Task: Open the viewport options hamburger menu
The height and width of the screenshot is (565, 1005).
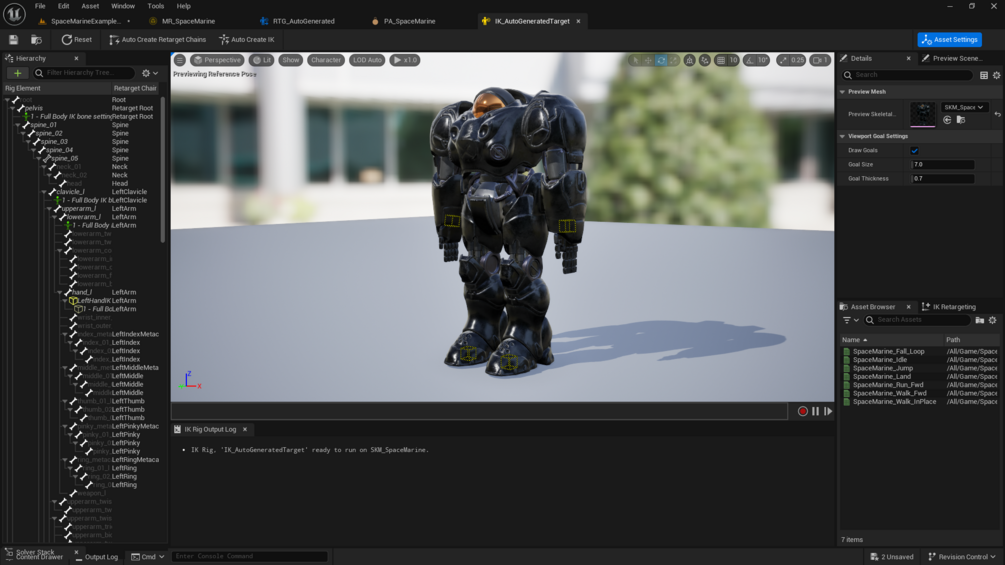Action: (180, 60)
